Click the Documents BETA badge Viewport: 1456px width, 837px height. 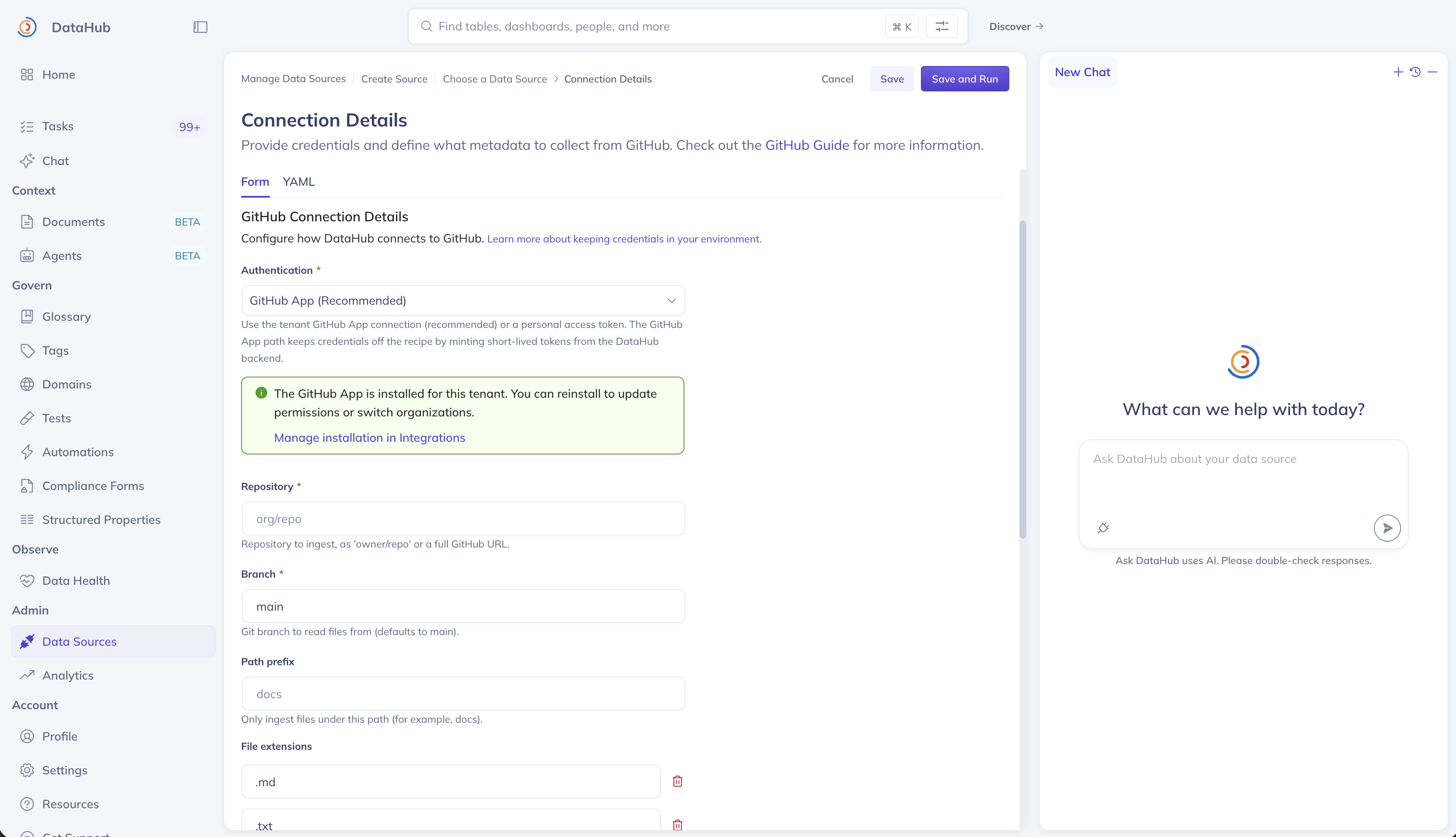point(187,222)
